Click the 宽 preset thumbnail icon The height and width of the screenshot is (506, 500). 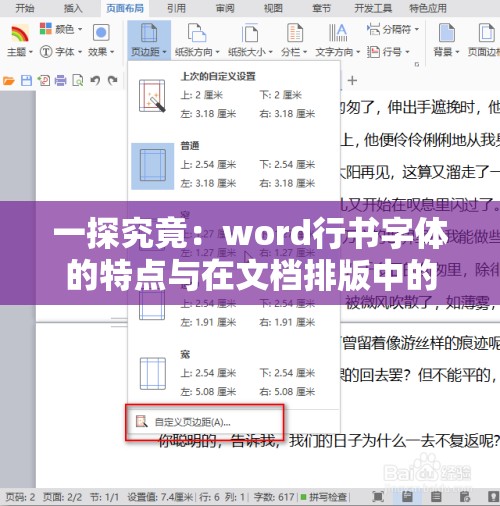(x=153, y=373)
